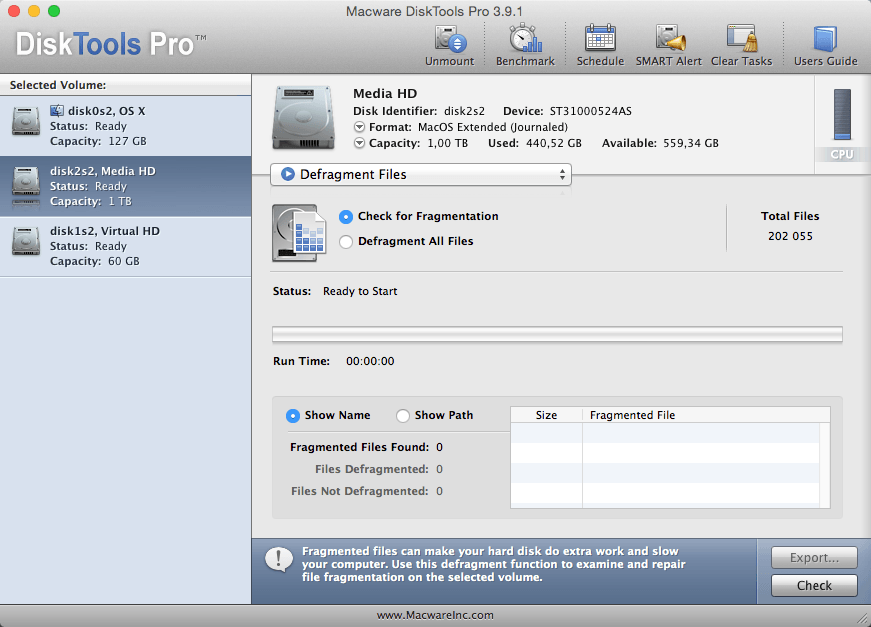Click Capacity 60 GB under Virtual HD
Screen dimensions: 871x627
pyautogui.click(x=94, y=261)
